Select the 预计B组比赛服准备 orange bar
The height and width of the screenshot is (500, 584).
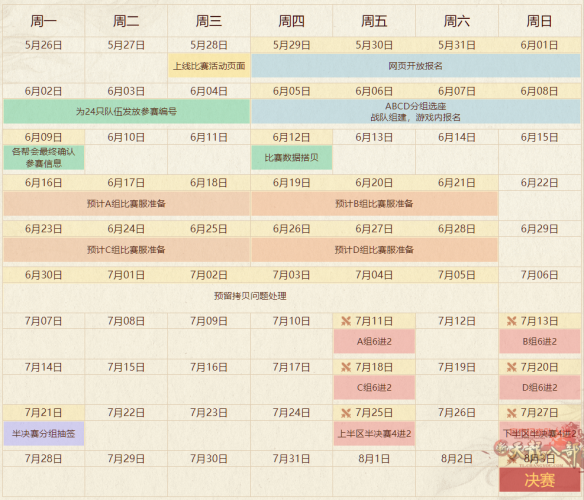(x=374, y=203)
